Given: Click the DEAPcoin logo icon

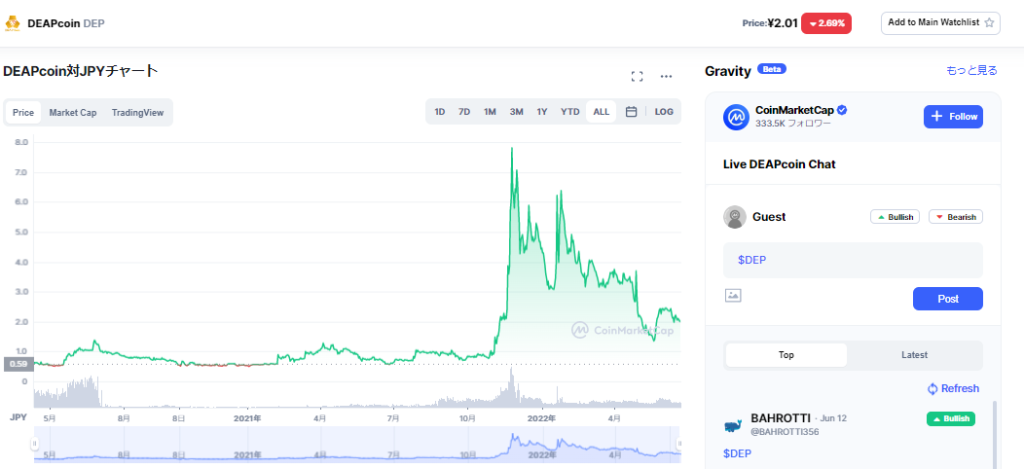Looking at the screenshot, I should pyautogui.click(x=13, y=22).
